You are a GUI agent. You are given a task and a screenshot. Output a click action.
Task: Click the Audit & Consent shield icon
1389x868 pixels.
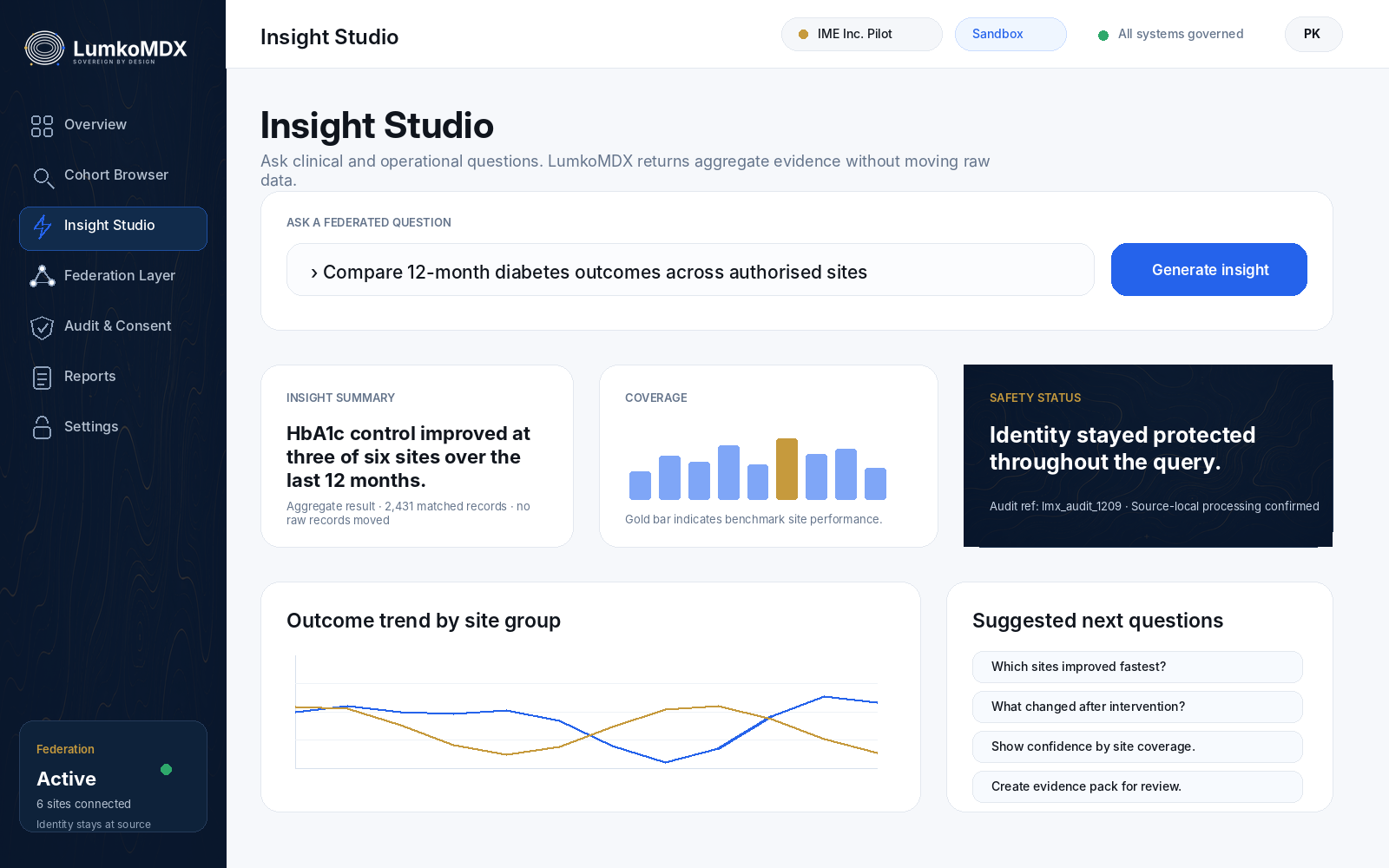click(x=42, y=327)
